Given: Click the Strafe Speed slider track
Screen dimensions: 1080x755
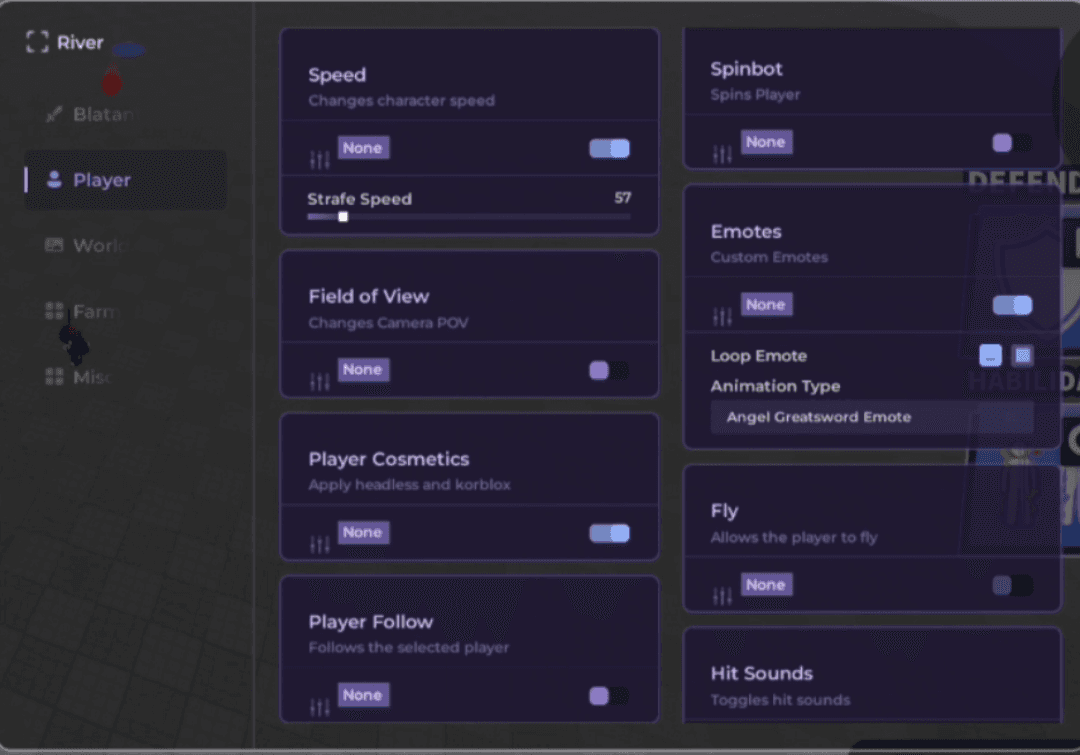Looking at the screenshot, I should point(468,217).
